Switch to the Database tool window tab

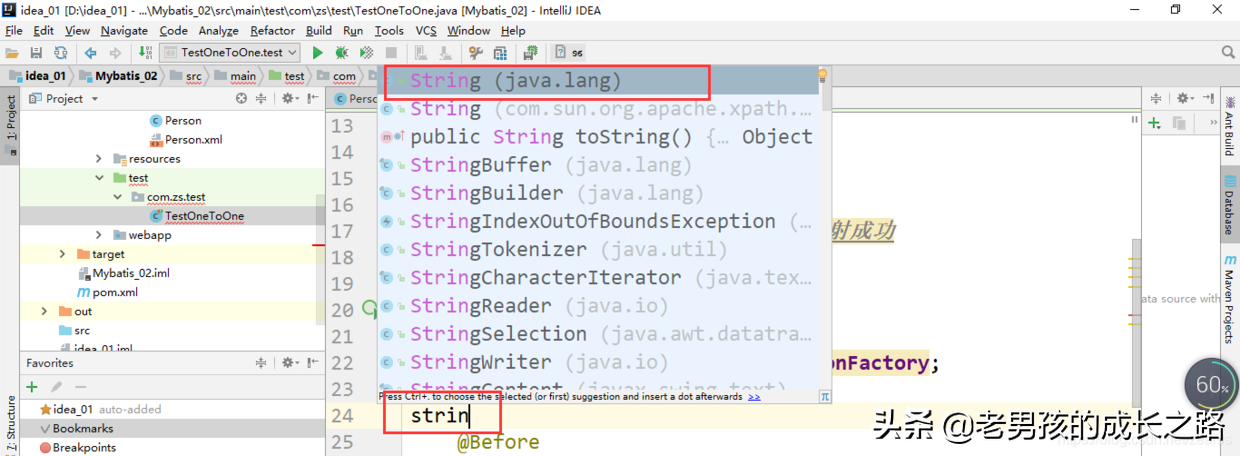coord(1229,206)
